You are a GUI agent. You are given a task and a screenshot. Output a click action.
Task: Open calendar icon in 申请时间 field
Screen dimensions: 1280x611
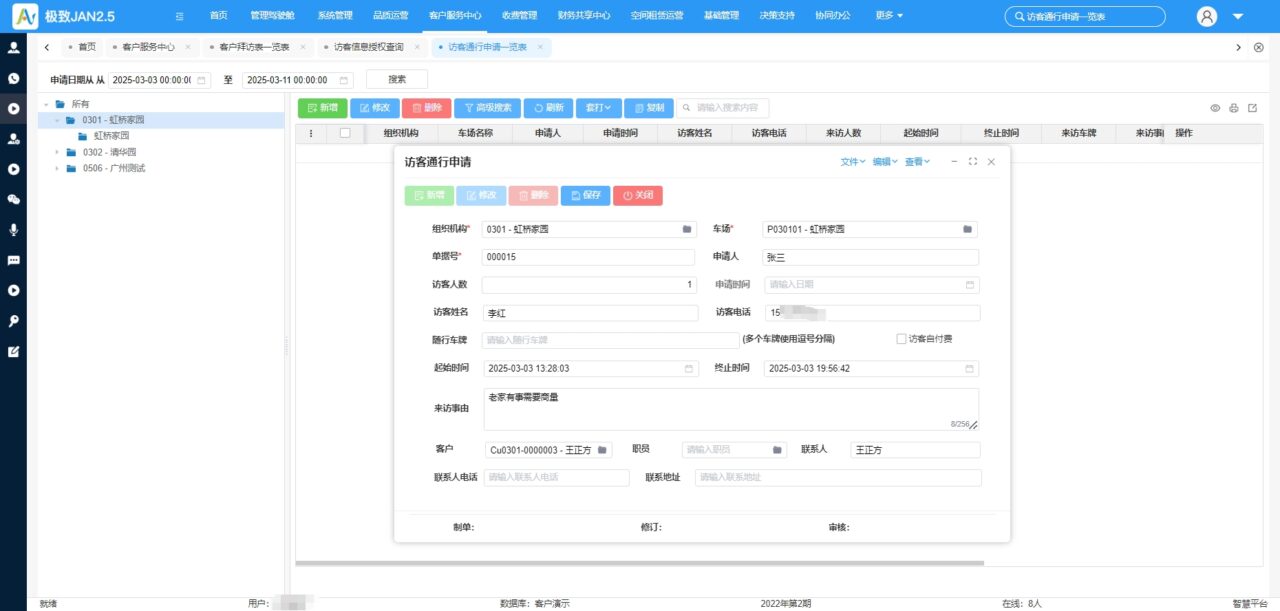[x=969, y=285]
